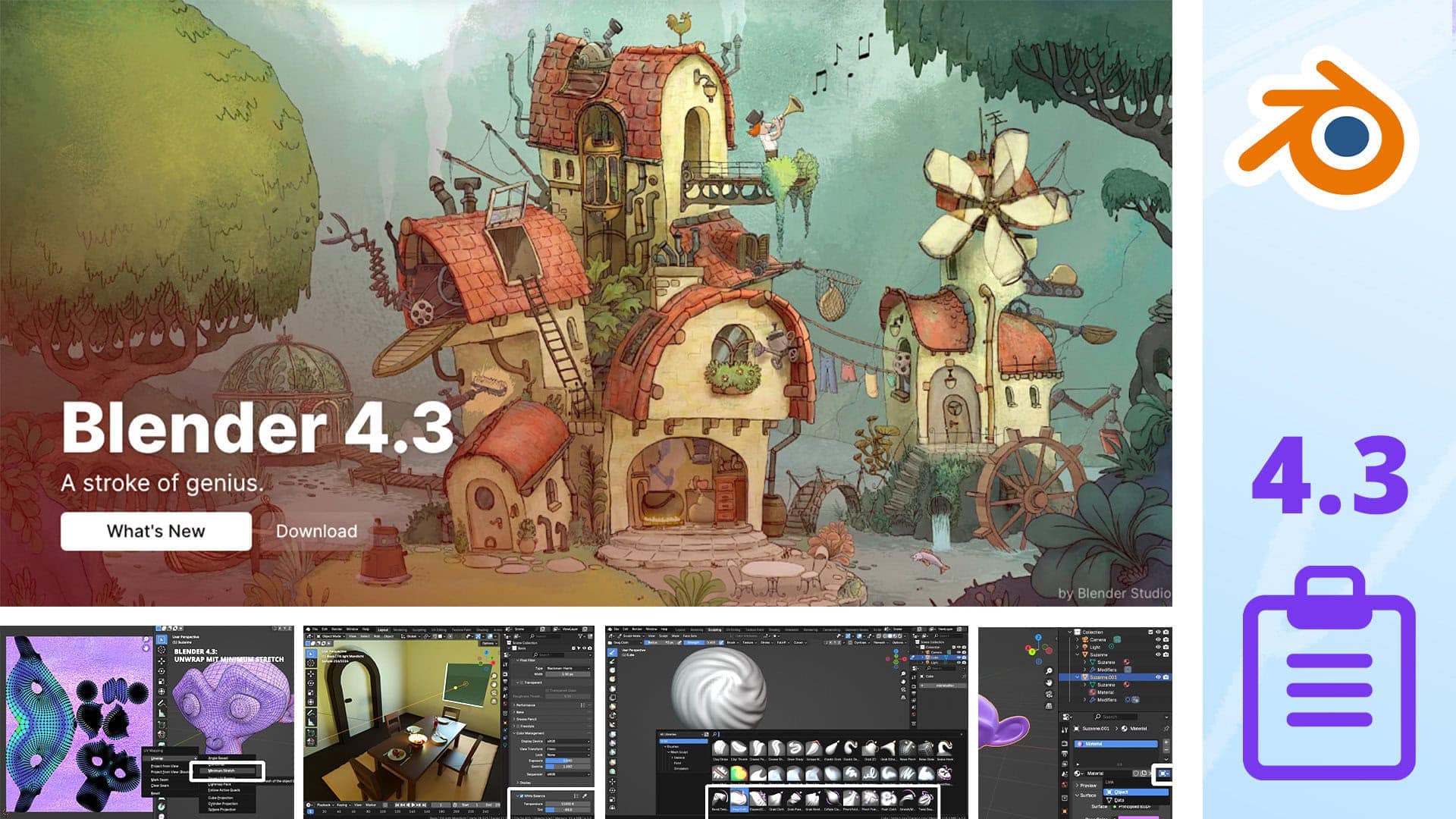Expand the Performance panel

pos(525,705)
